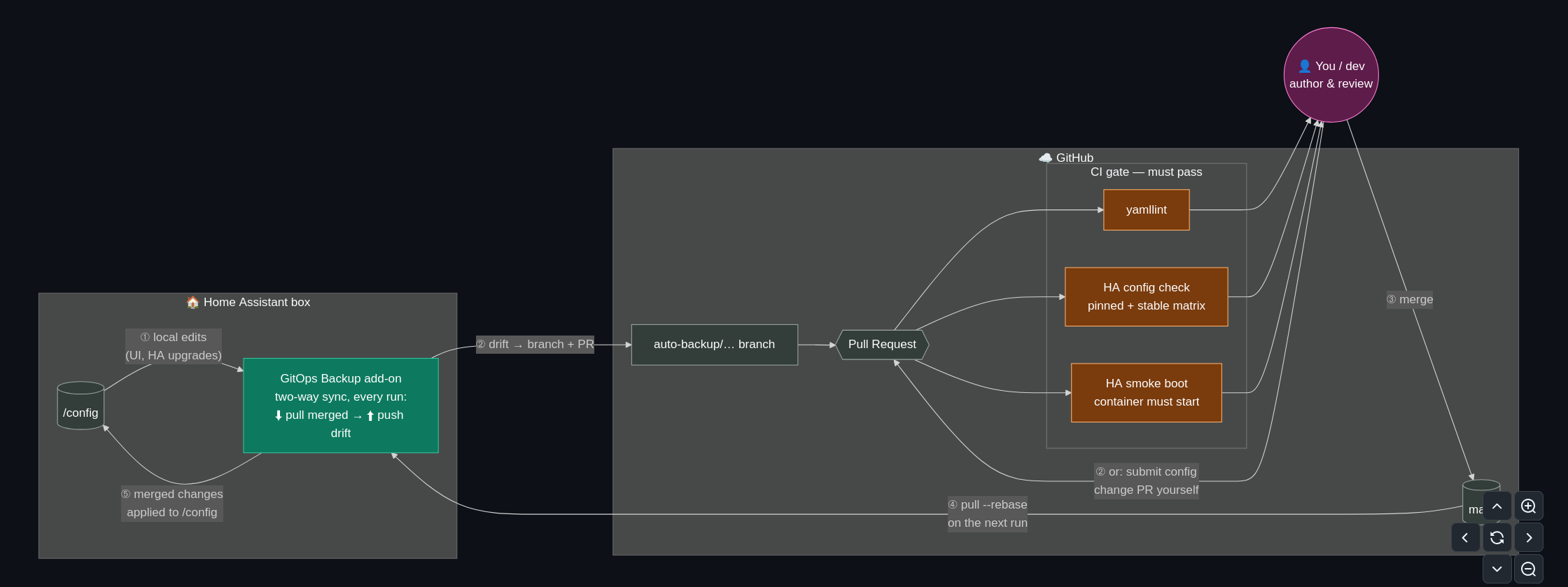Click the 'CI gate — must pass' title
Viewport: 1568px width, 587px height.
pos(1146,172)
